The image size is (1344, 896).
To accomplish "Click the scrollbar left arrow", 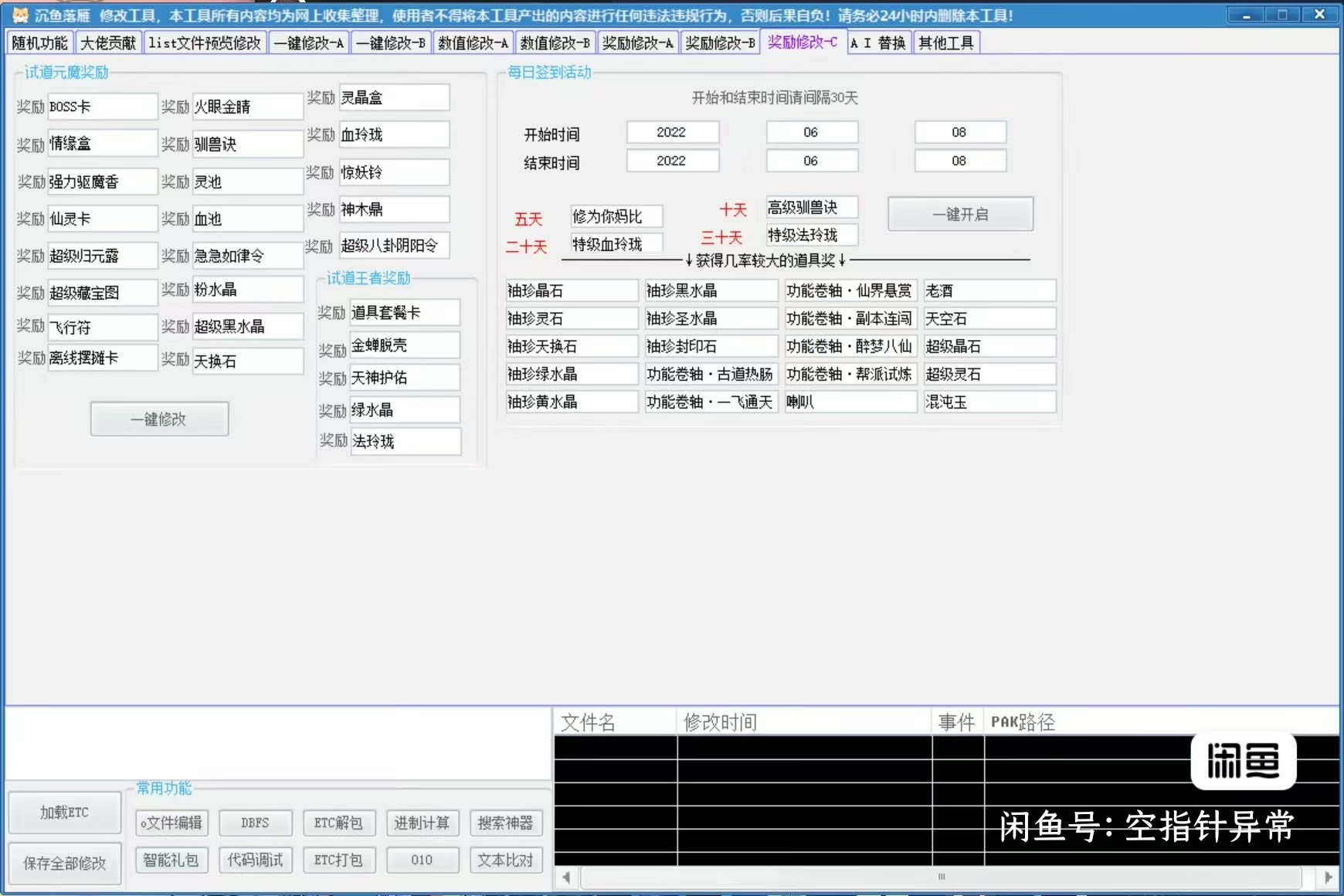I will (566, 877).
